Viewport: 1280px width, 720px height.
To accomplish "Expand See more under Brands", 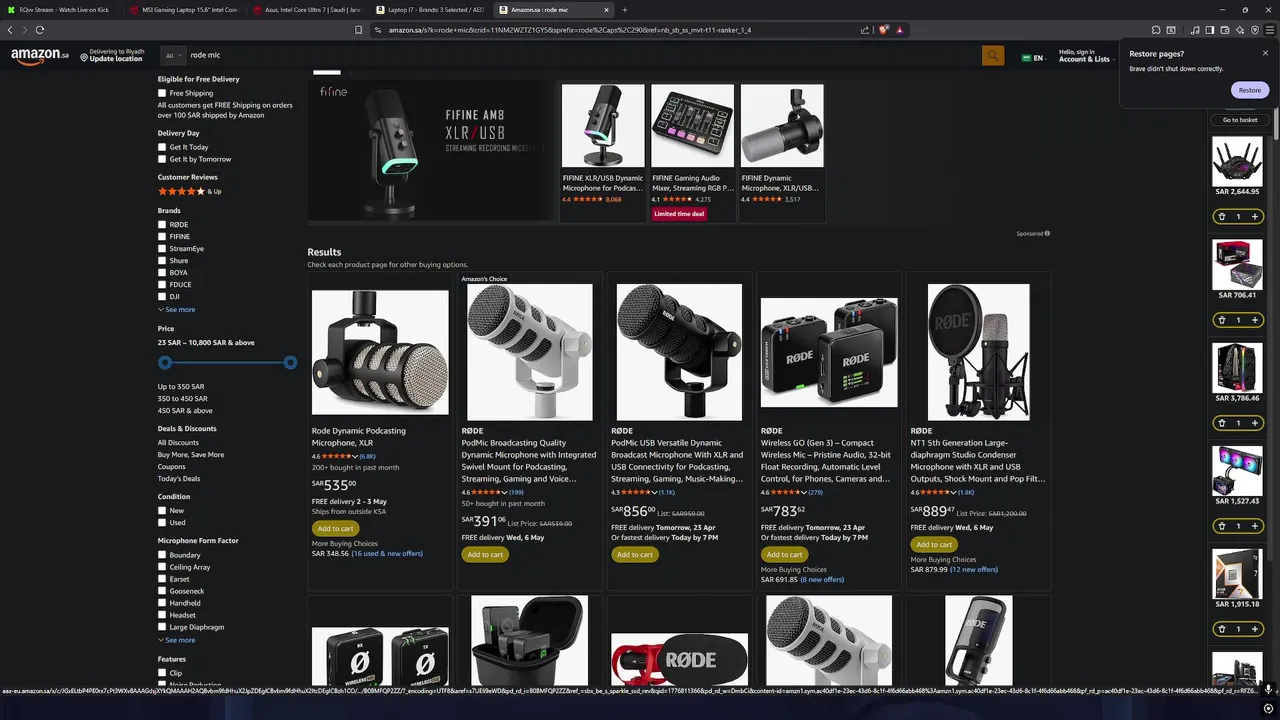I will click(x=176, y=310).
